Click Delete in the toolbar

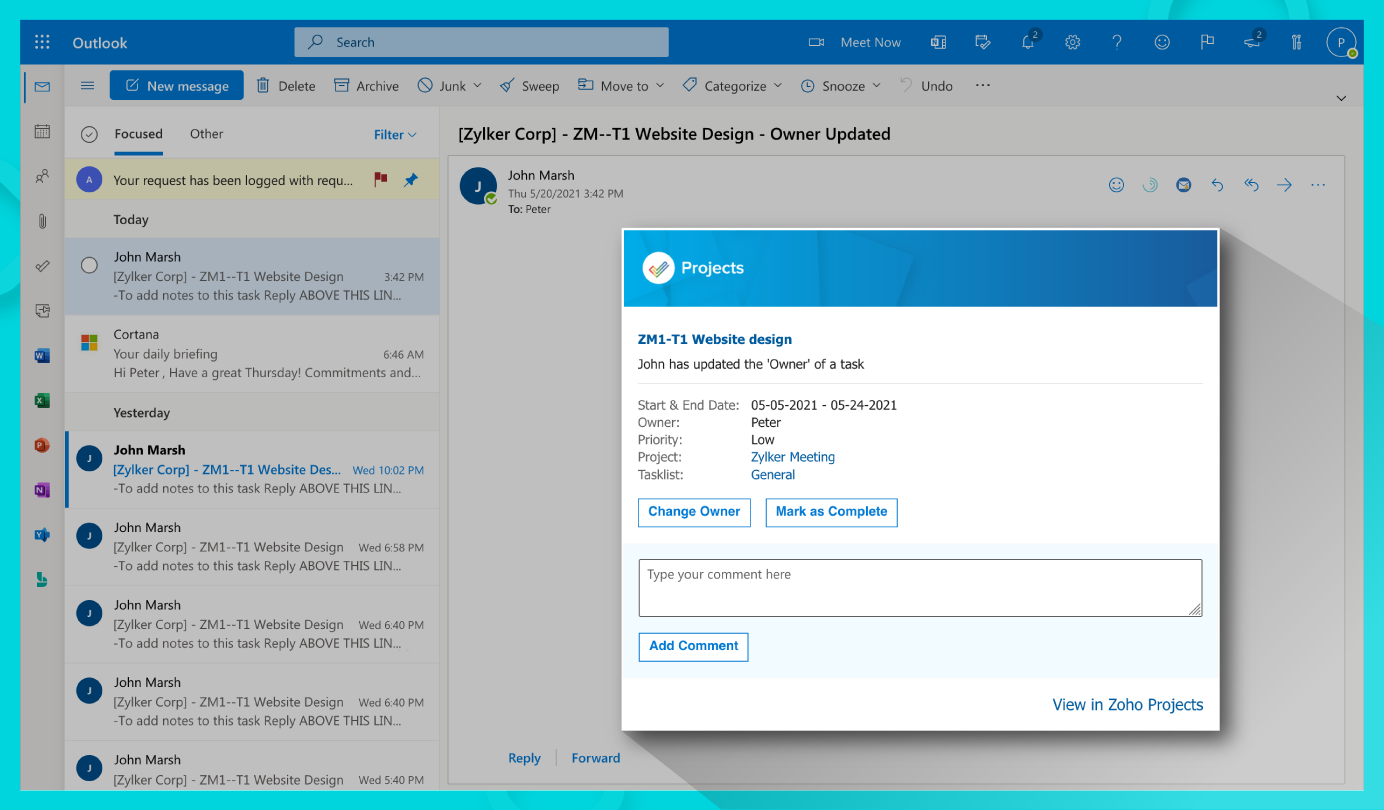pos(286,86)
